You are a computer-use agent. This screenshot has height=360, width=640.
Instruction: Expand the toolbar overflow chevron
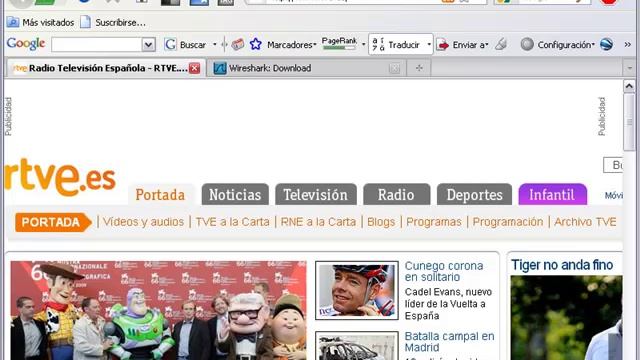coord(628,44)
